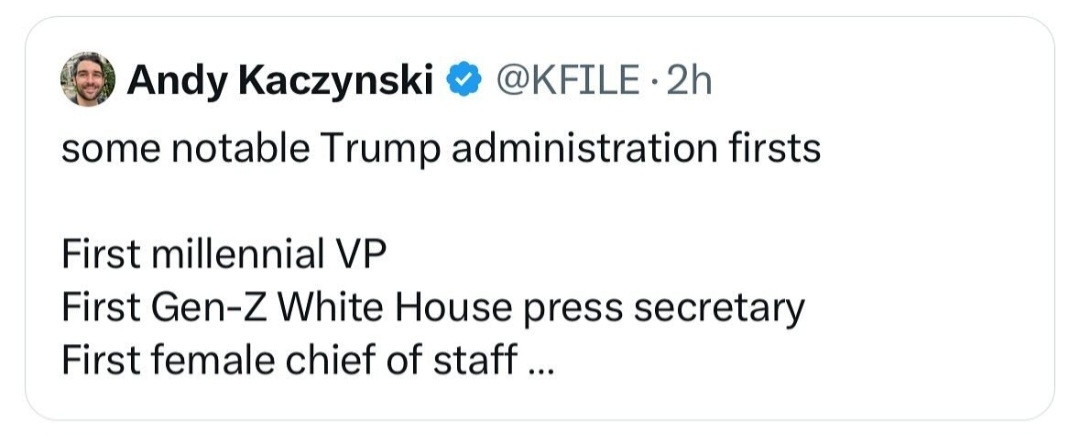Viewport: 1080px width, 435px height.
Task: Click the trailing ellipsis to expand tweet
Action: tap(538, 364)
